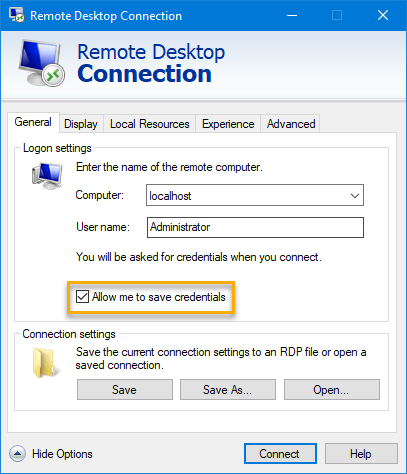This screenshot has width=407, height=474.
Task: Click the folder icon in Connection settings
Action: [44, 363]
